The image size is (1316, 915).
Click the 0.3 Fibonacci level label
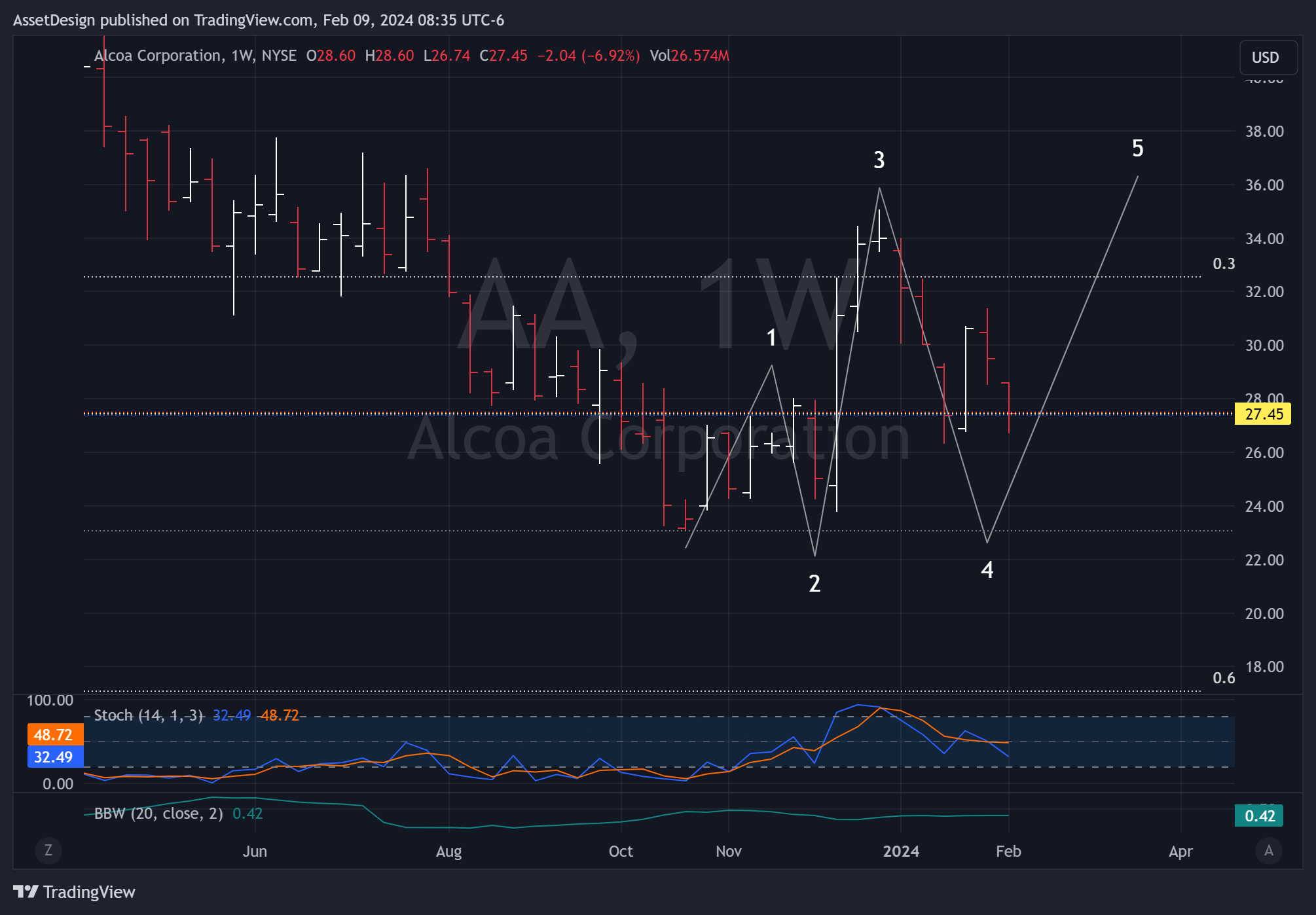(1224, 264)
